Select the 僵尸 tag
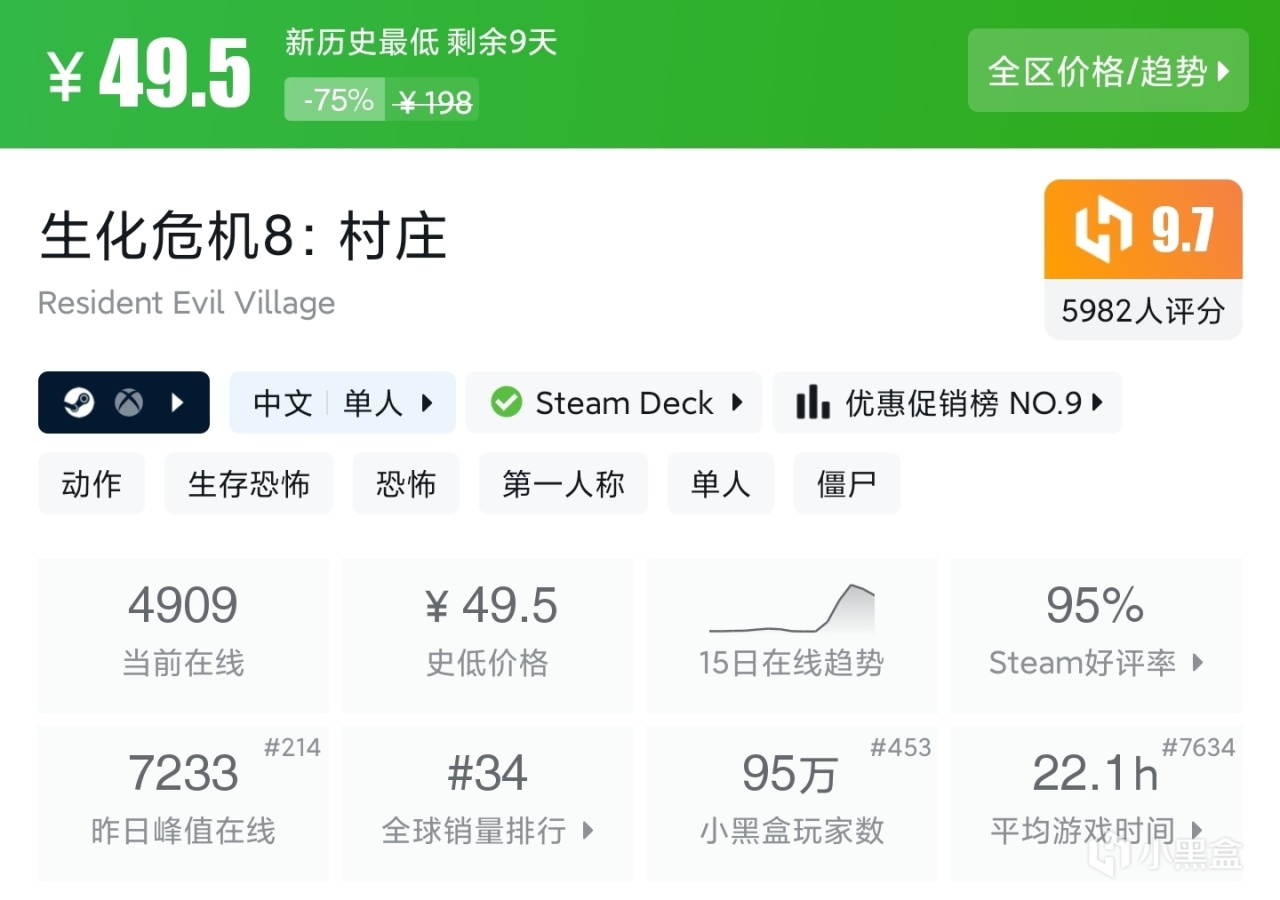 846,484
